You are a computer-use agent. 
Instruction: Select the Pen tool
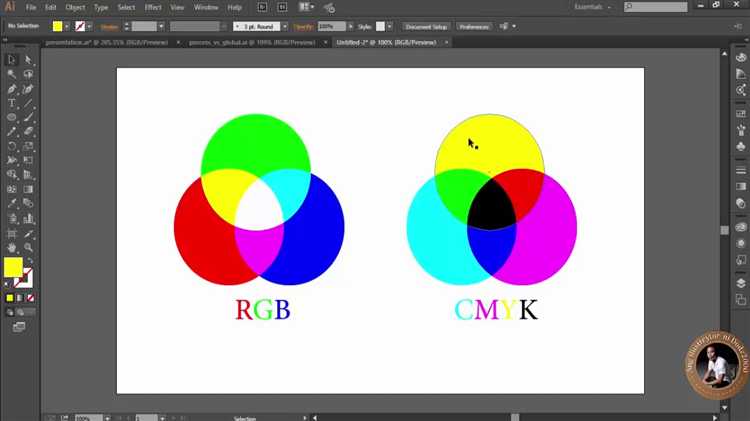tap(11, 89)
